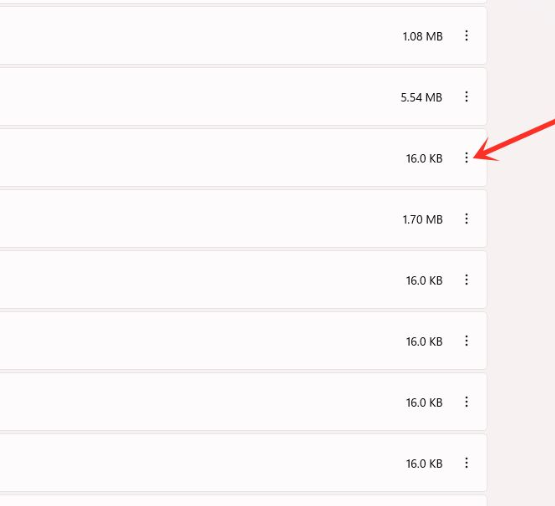Select the 5.54 MB app row
The width and height of the screenshot is (555, 506).
[x=243, y=97]
